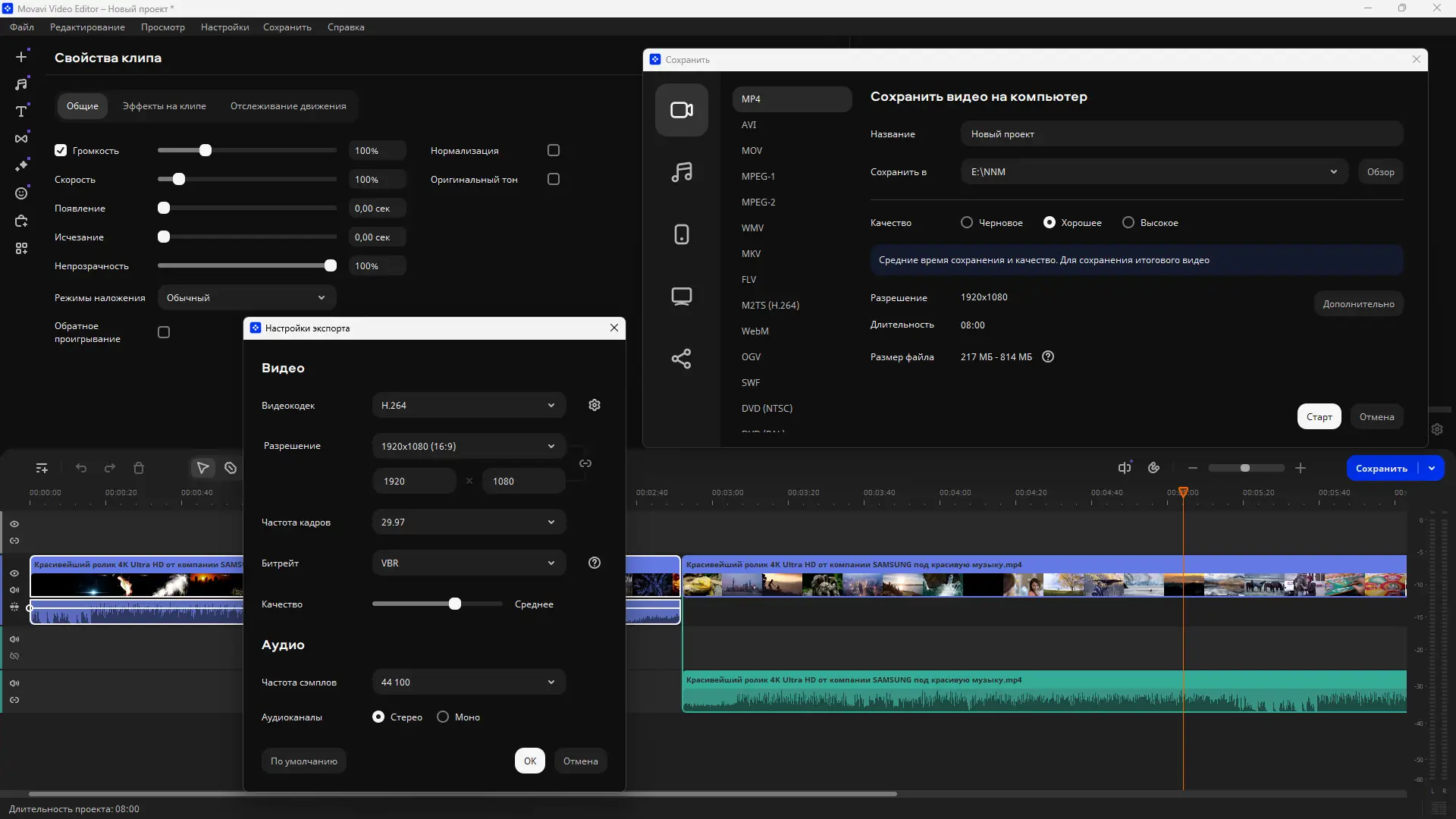Viewport: 1456px width, 819px height.
Task: Open Частота кадров 29.97 dropdown
Action: point(469,522)
